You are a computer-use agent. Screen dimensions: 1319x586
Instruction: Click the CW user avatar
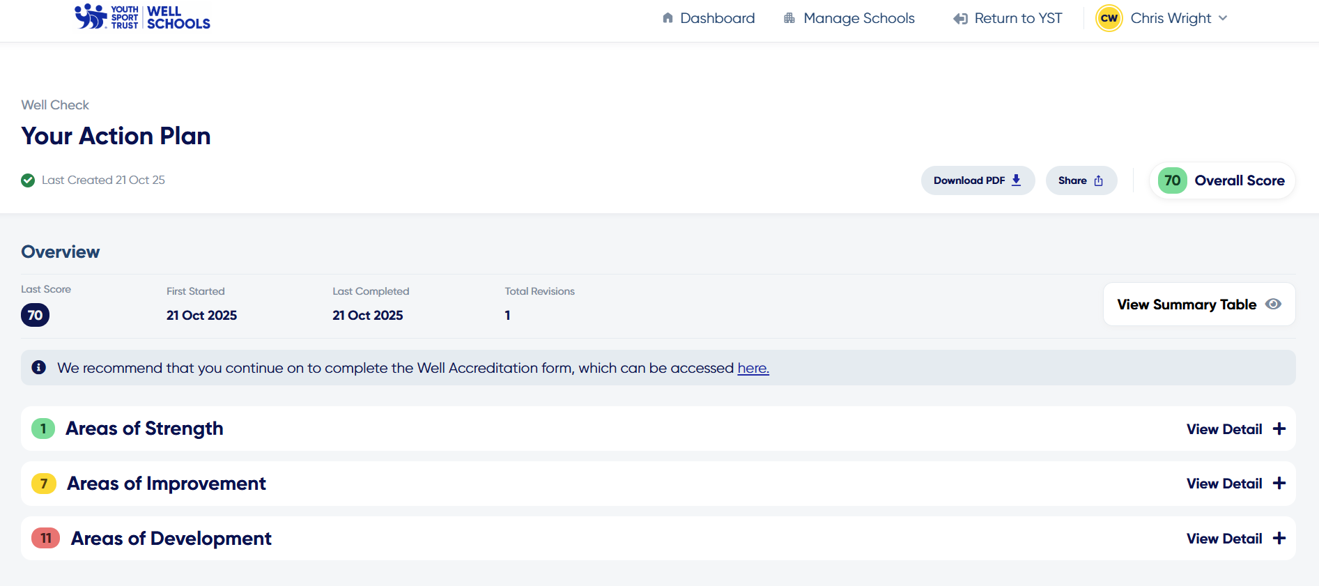[x=1108, y=18]
